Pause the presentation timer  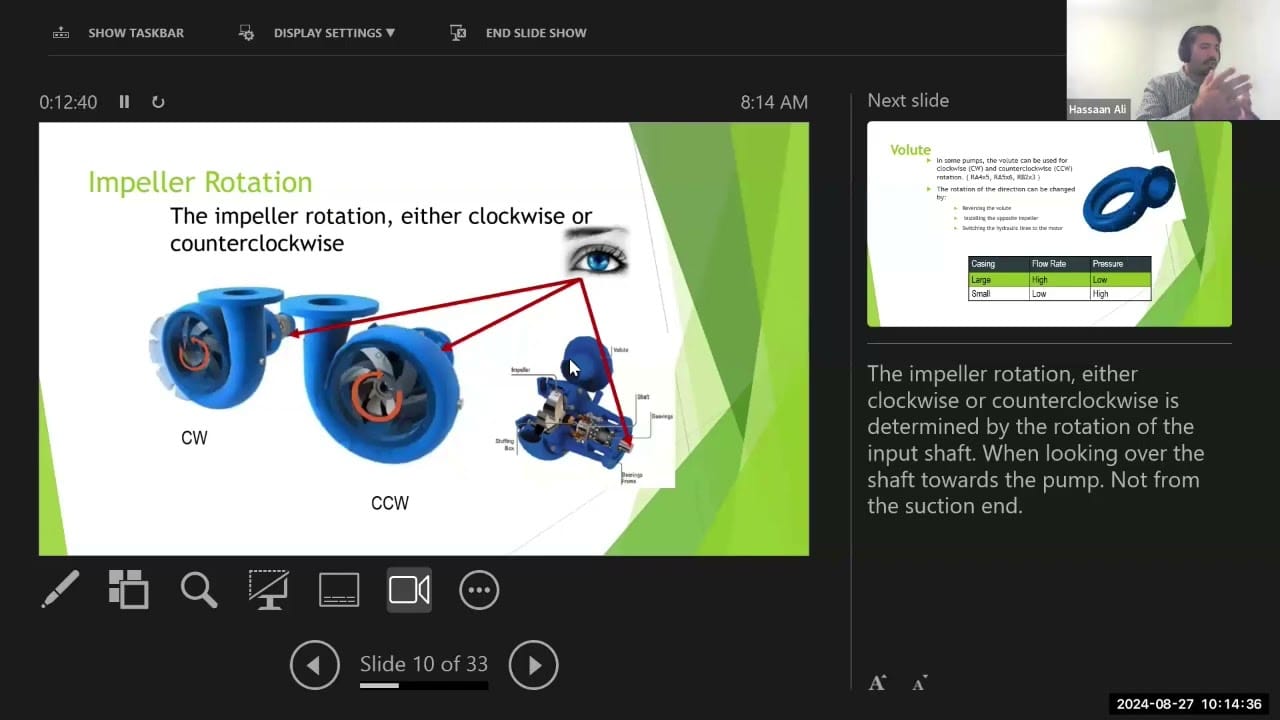[x=124, y=102]
